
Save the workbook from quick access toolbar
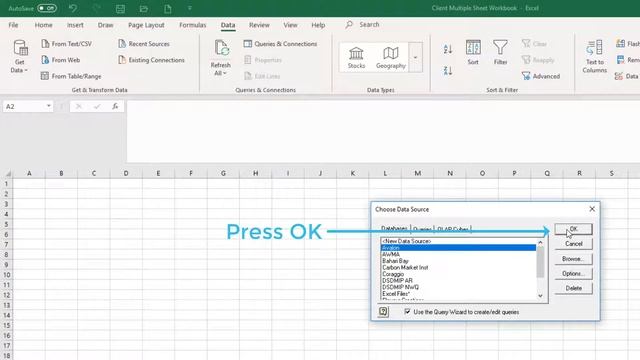tap(120, 8)
